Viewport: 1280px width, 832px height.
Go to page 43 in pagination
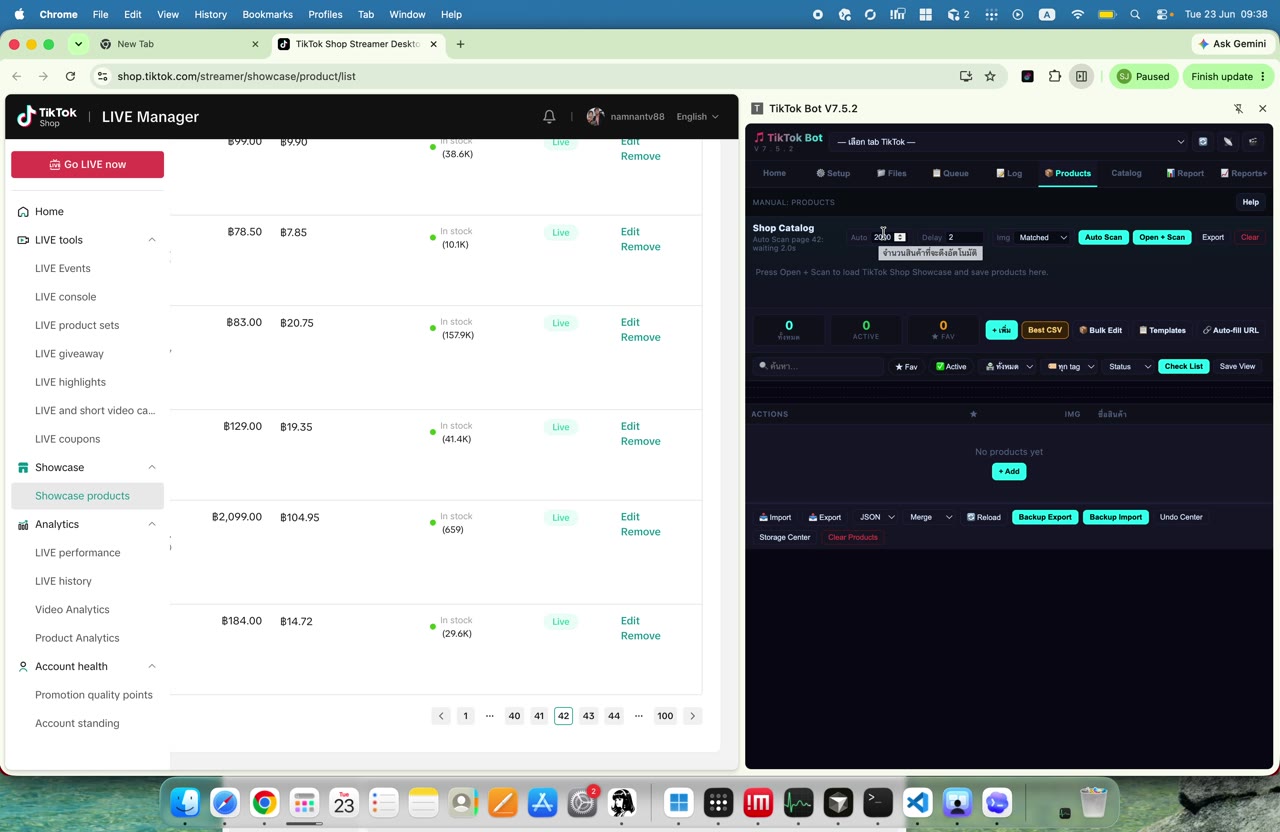(x=588, y=716)
